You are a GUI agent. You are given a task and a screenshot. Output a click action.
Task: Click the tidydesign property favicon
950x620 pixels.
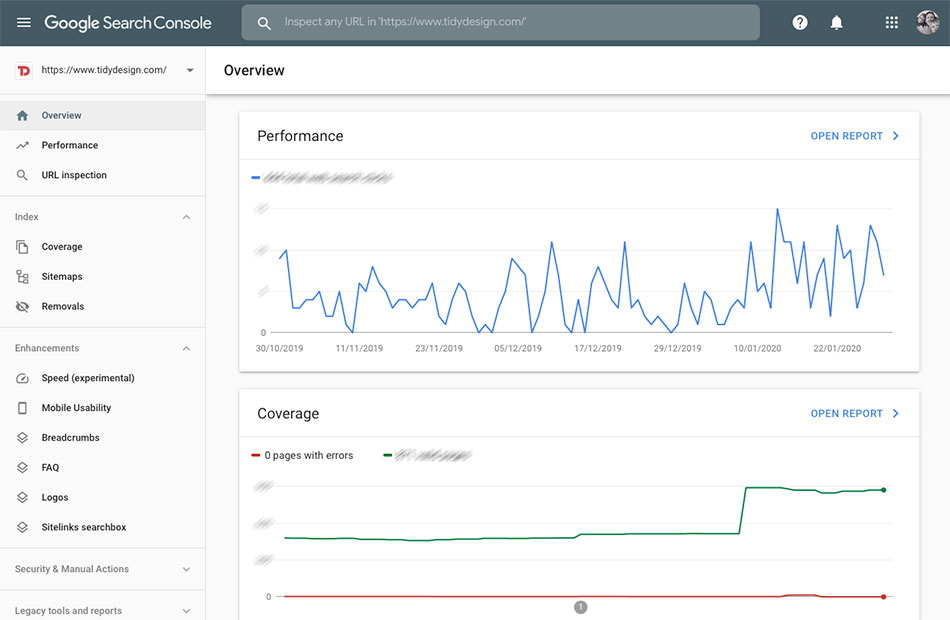tap(24, 70)
